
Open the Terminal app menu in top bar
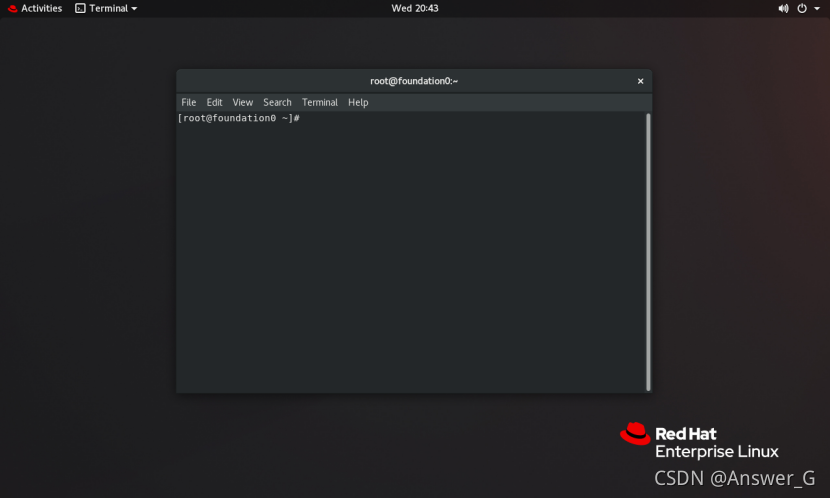(x=106, y=8)
